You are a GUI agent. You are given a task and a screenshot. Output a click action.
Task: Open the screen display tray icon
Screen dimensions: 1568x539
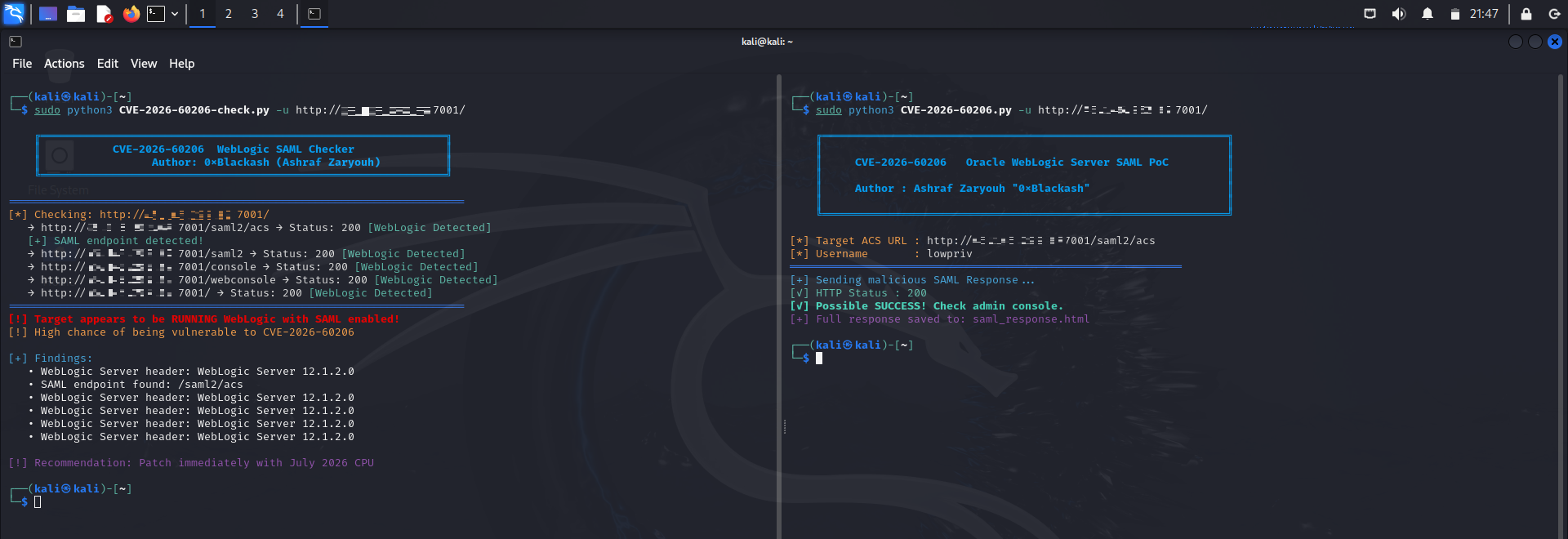[x=1370, y=14]
